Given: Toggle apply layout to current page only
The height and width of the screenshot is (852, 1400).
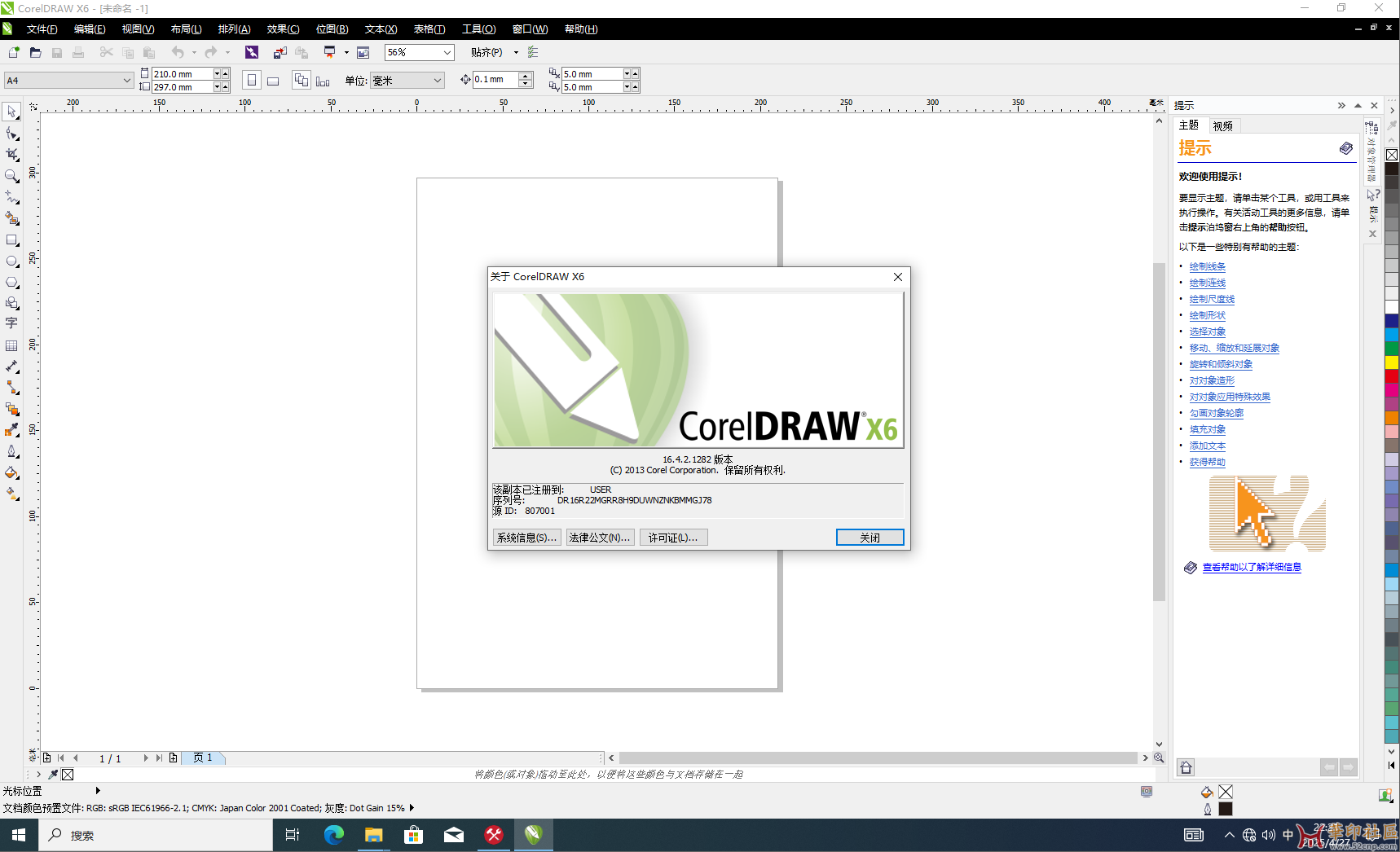Looking at the screenshot, I should tap(323, 80).
